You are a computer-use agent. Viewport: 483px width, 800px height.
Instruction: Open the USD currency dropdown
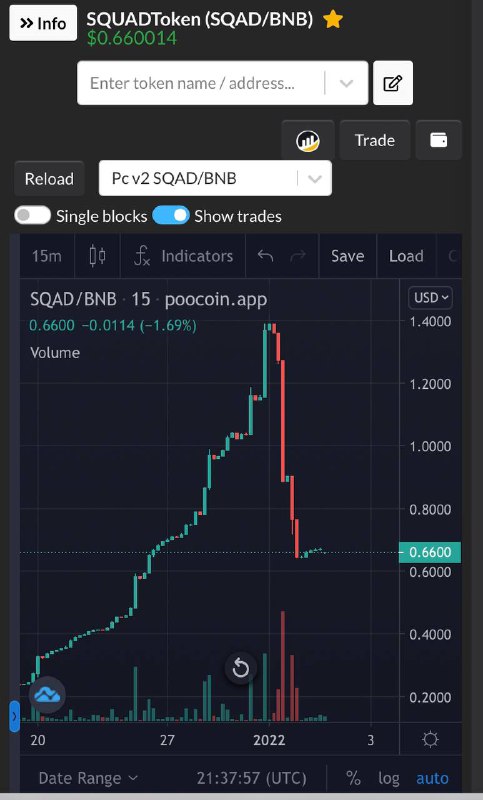[x=430, y=297]
